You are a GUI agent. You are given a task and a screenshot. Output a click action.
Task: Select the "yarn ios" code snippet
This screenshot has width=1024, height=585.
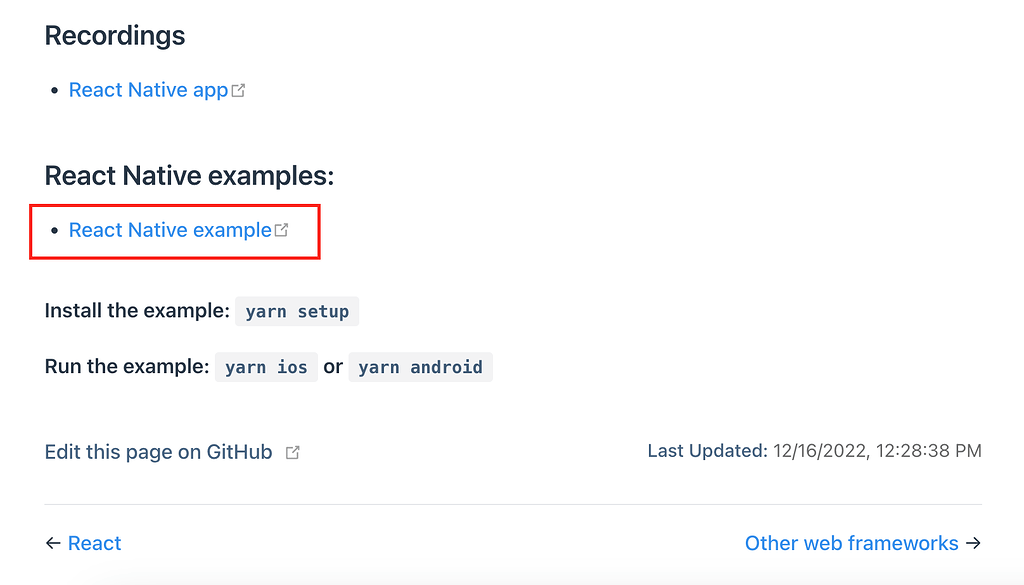pyautogui.click(x=266, y=367)
